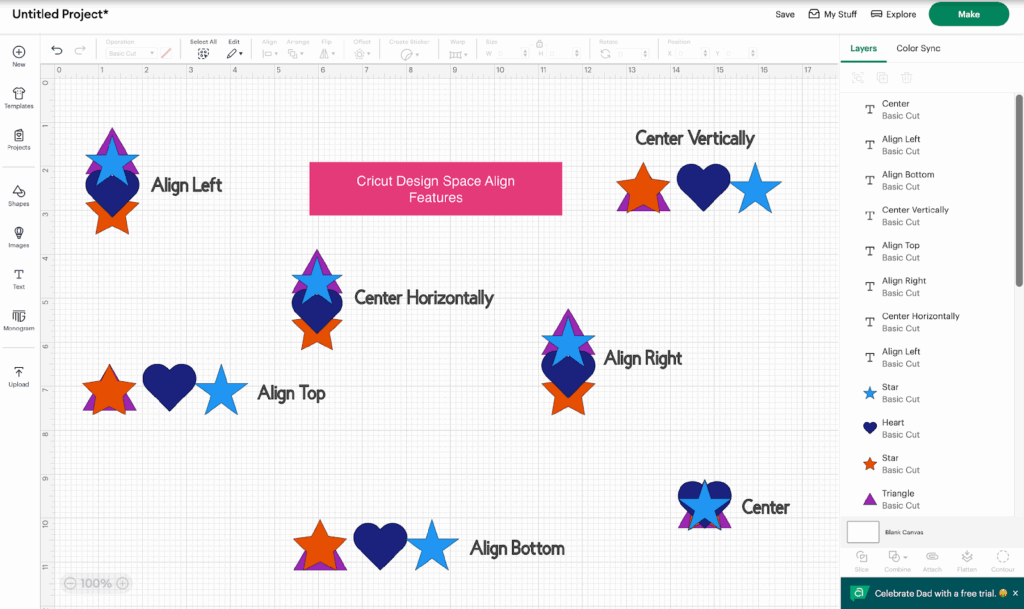The height and width of the screenshot is (609, 1024).
Task: Click the green Make button
Action: pos(968,14)
